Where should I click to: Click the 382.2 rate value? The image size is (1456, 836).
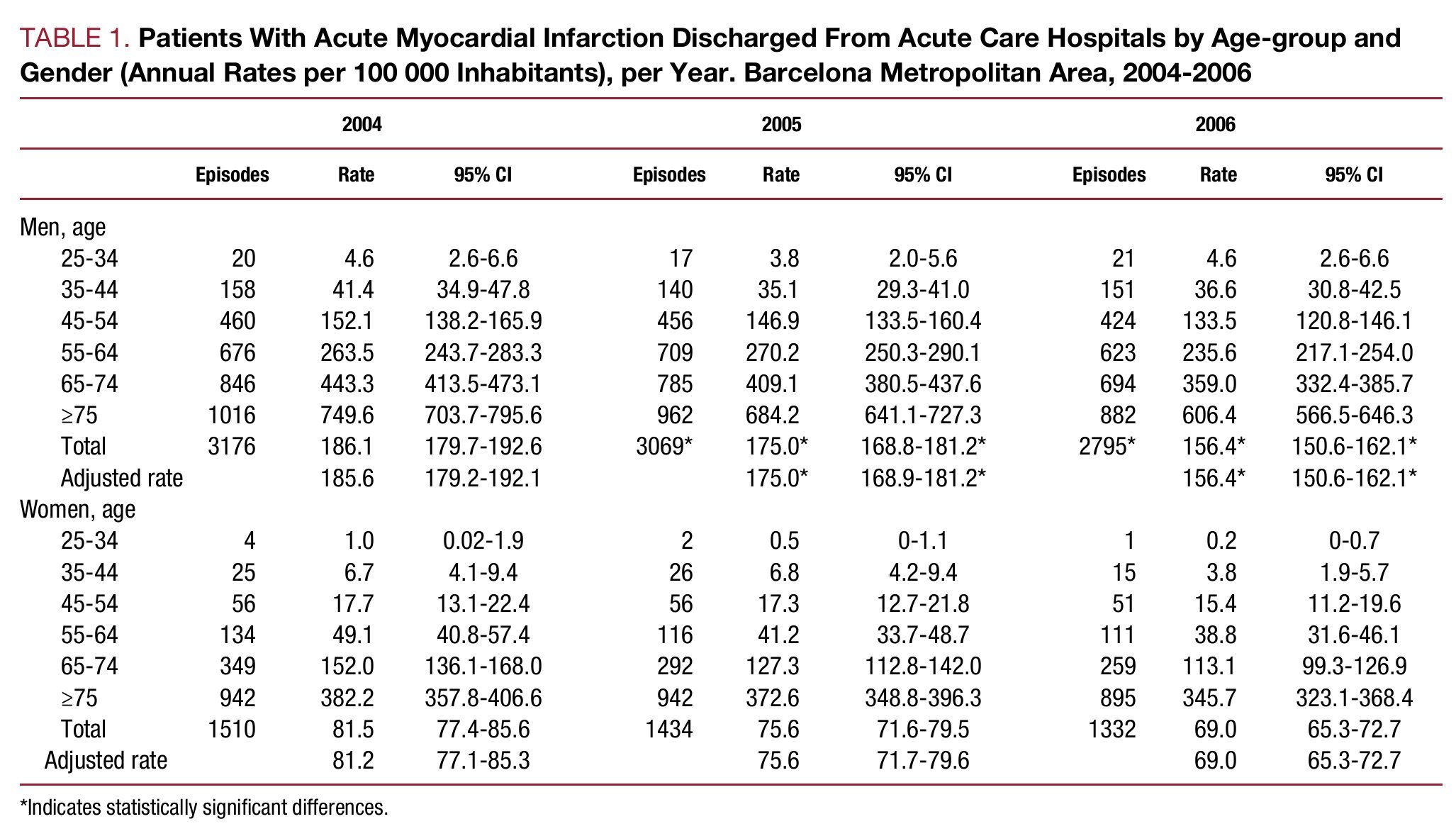pos(347,698)
